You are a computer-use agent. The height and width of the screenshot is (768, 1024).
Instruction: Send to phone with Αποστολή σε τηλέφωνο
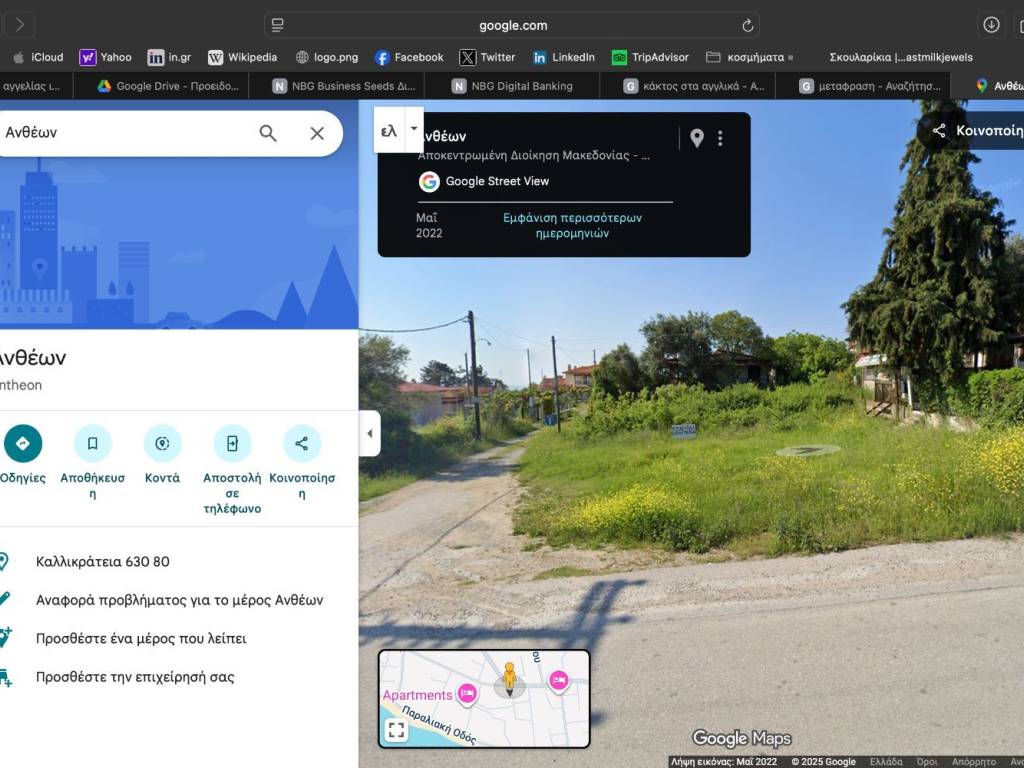232,443
